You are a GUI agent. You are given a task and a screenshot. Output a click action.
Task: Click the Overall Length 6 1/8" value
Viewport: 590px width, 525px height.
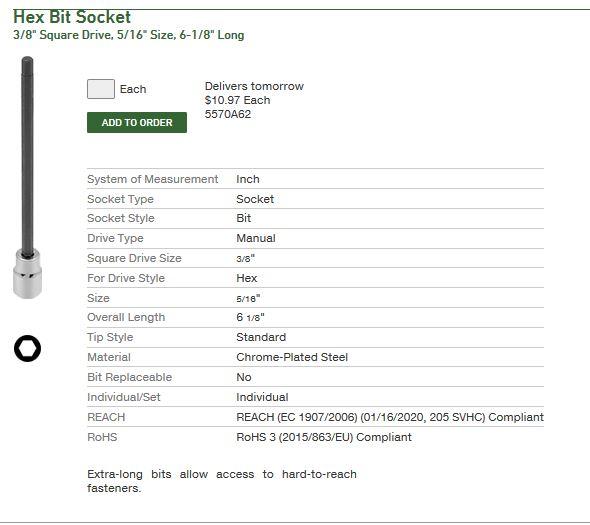(x=250, y=317)
